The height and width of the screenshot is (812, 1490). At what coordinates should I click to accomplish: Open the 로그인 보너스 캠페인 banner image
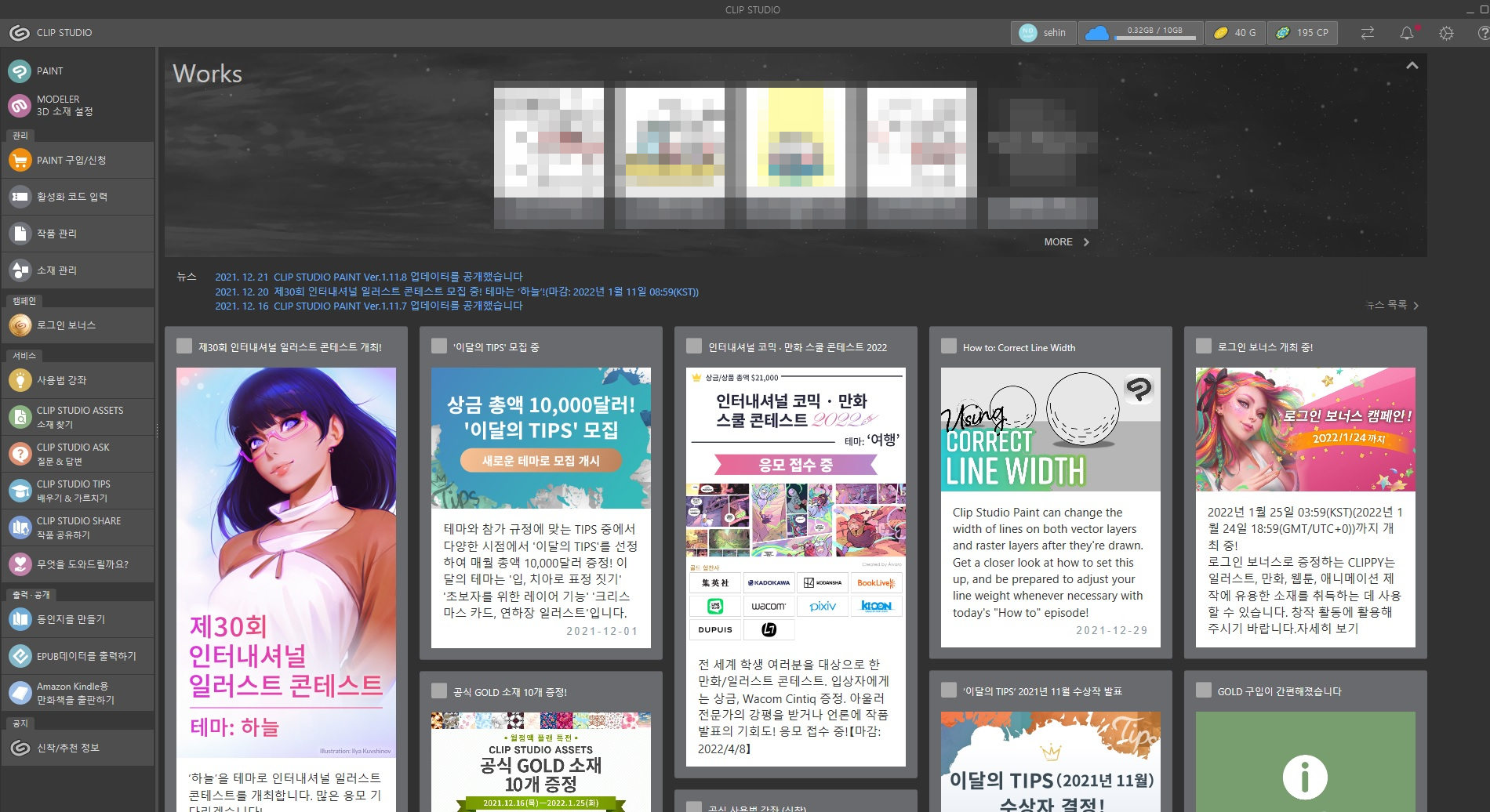pos(1306,430)
